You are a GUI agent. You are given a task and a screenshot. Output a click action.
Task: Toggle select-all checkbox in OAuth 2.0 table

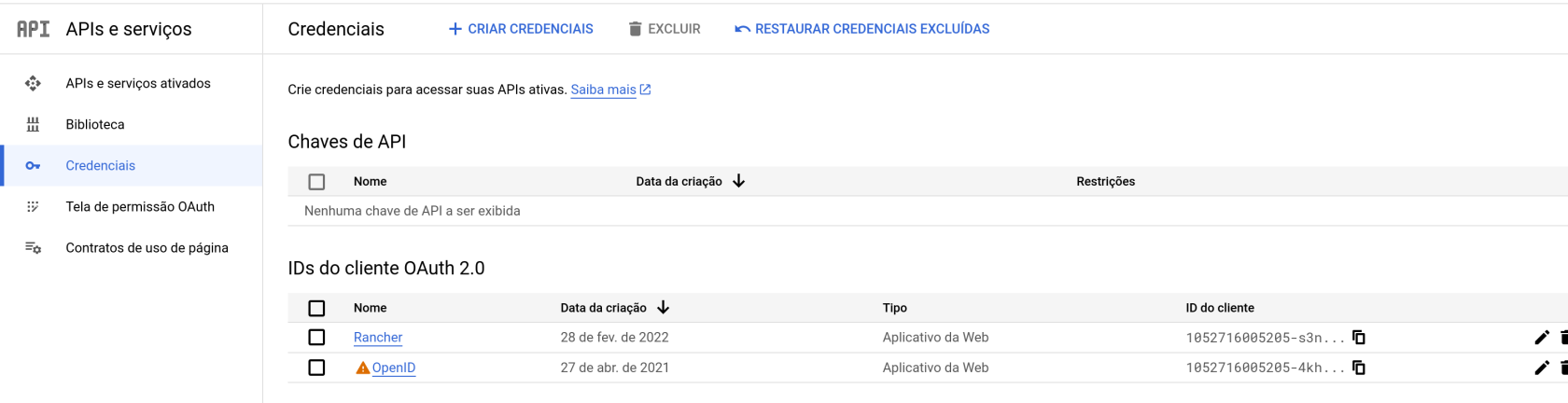pyautogui.click(x=316, y=308)
